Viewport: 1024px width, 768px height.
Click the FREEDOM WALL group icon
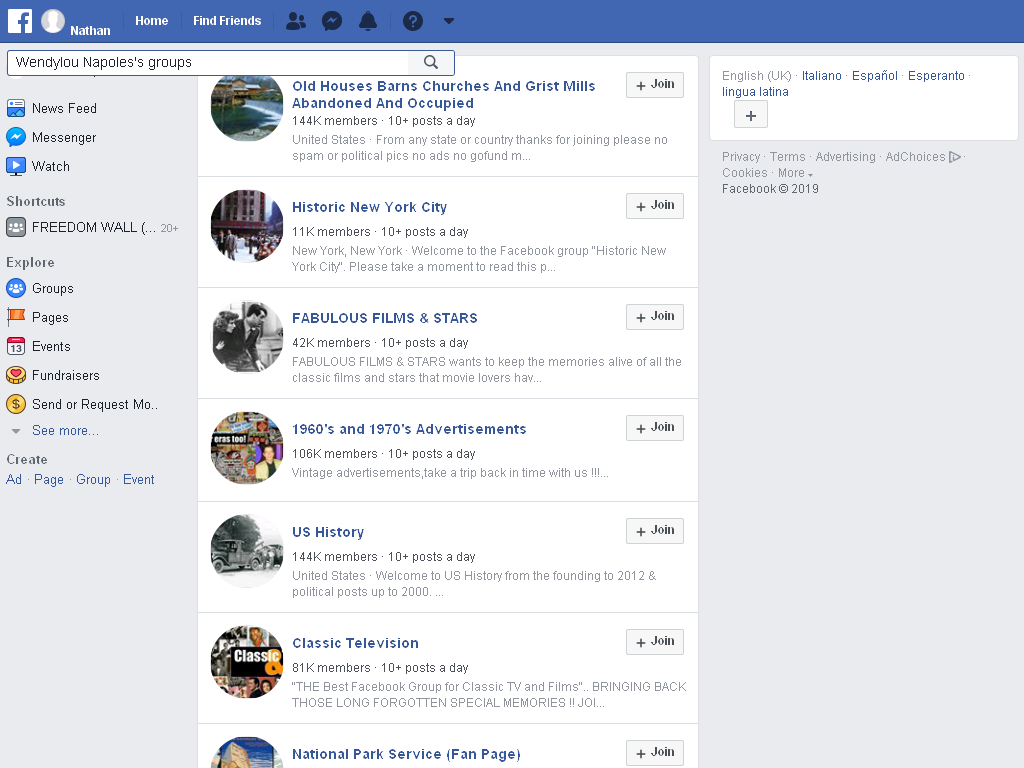click(16, 227)
